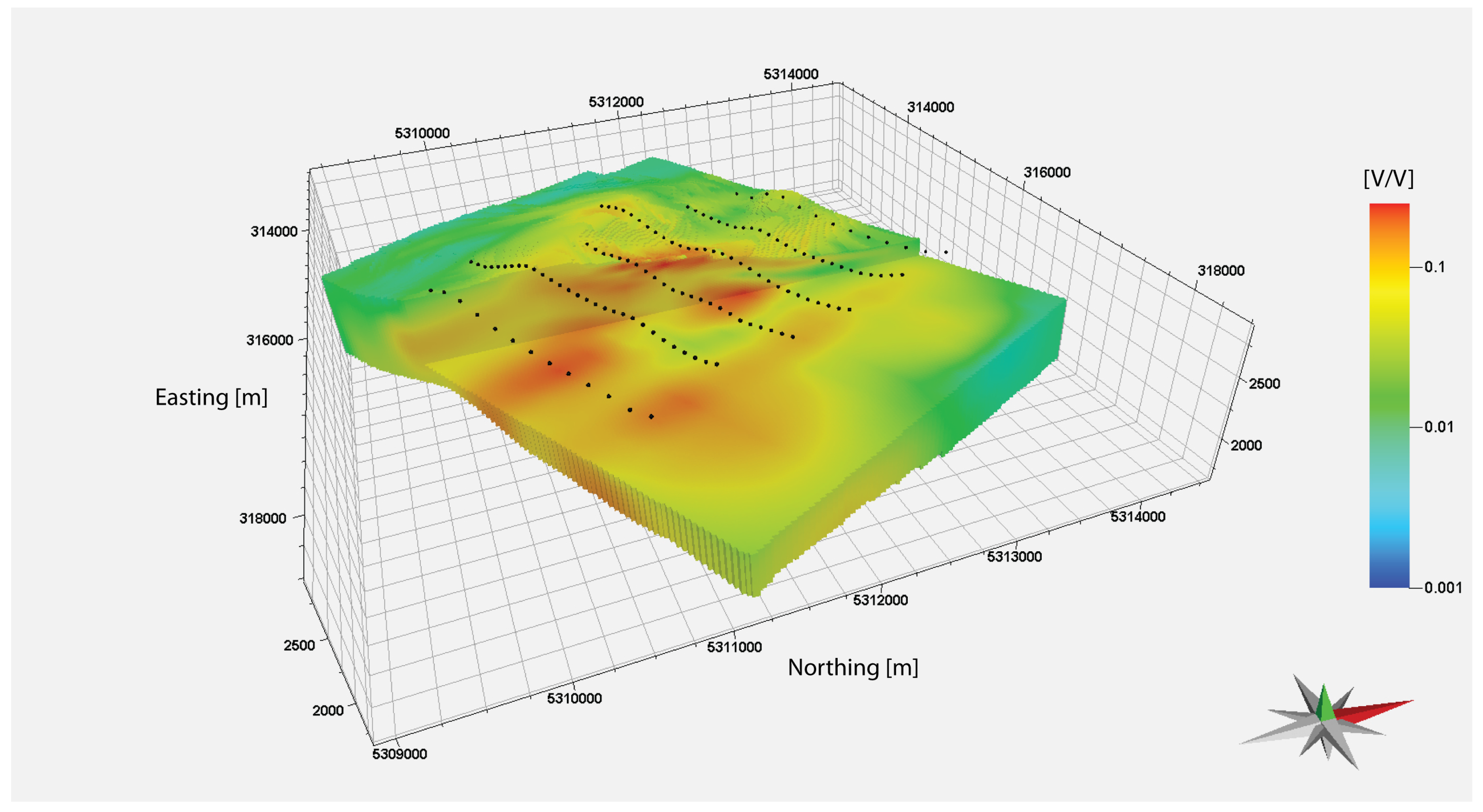Click the 2000 elevation label at bottom left
The image size is (1483, 812).
click(x=327, y=710)
